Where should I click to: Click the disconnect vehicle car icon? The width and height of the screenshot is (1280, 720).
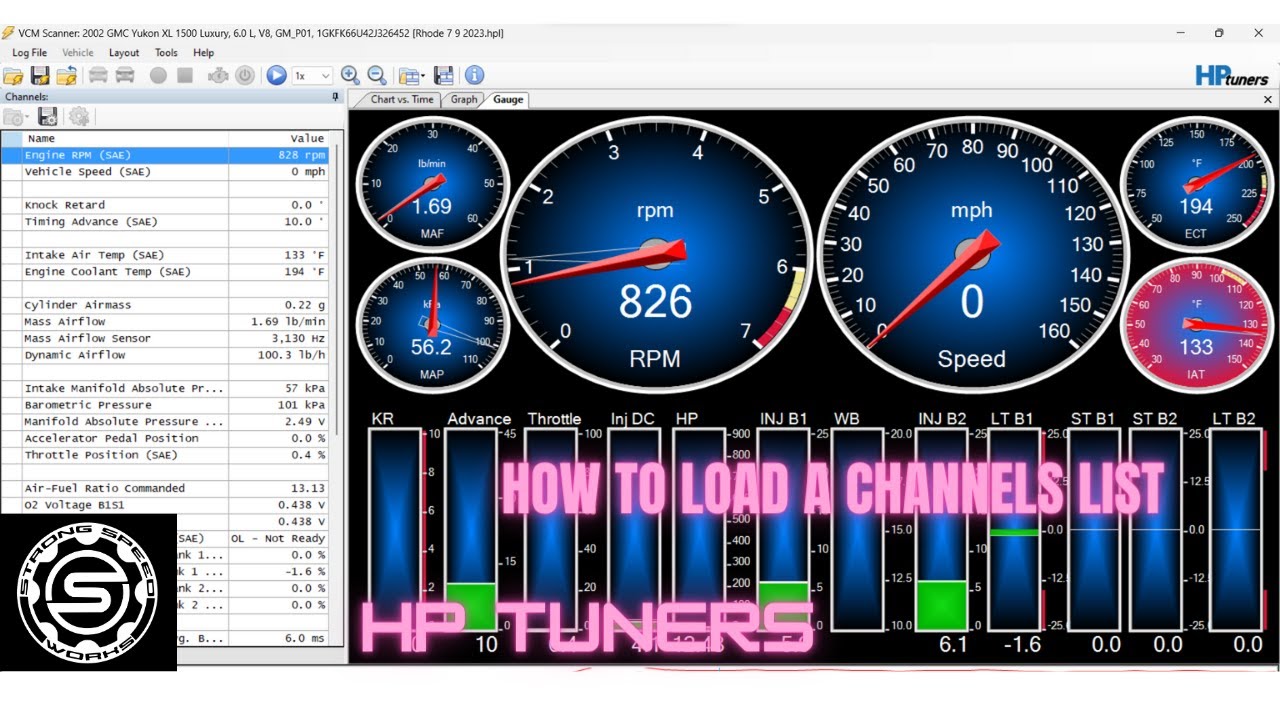click(x=125, y=75)
